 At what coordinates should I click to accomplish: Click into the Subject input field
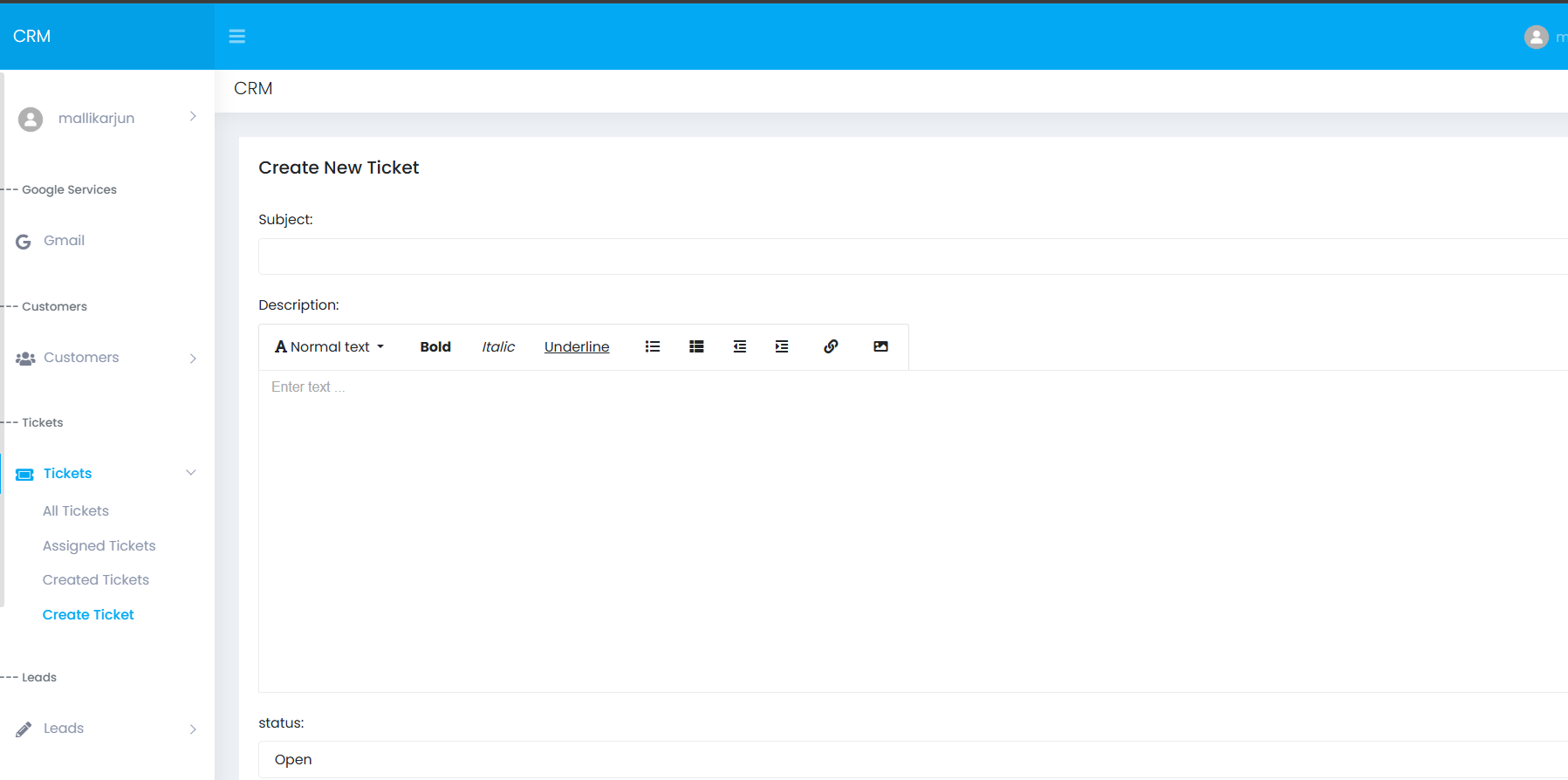point(907,257)
